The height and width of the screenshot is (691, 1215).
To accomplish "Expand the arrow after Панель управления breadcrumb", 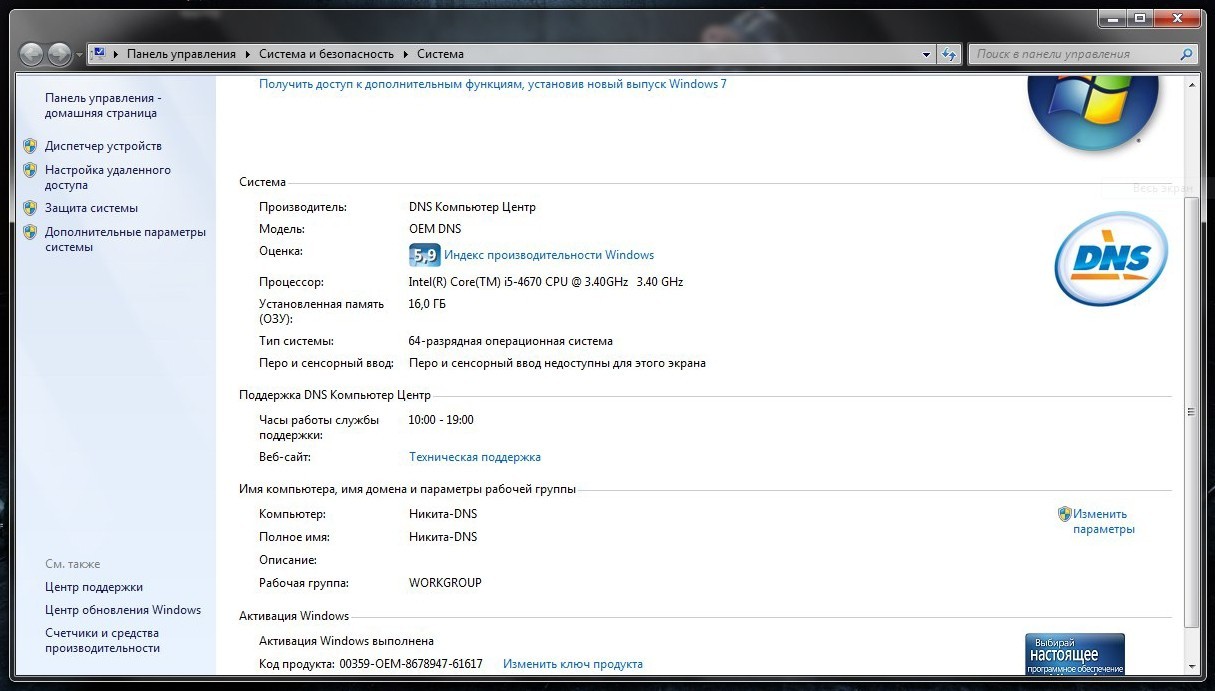I will (x=248, y=54).
